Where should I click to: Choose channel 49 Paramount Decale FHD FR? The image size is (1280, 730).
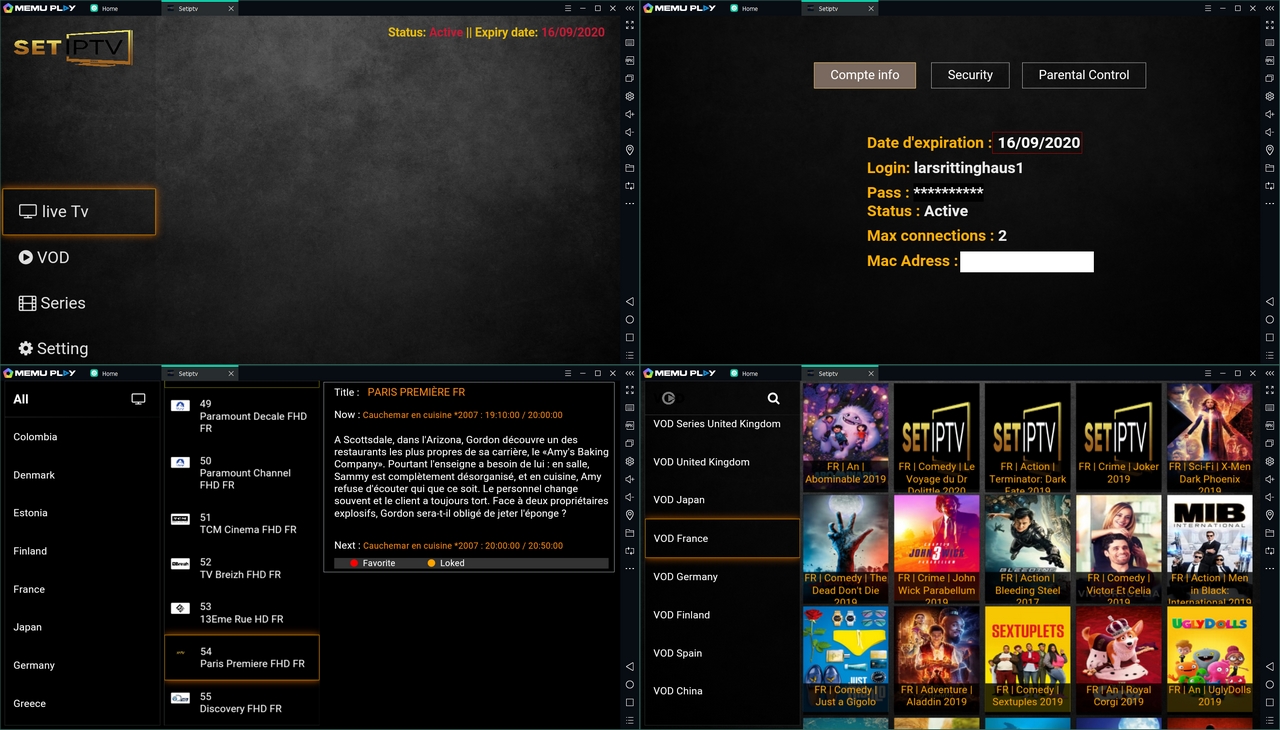(x=242, y=416)
